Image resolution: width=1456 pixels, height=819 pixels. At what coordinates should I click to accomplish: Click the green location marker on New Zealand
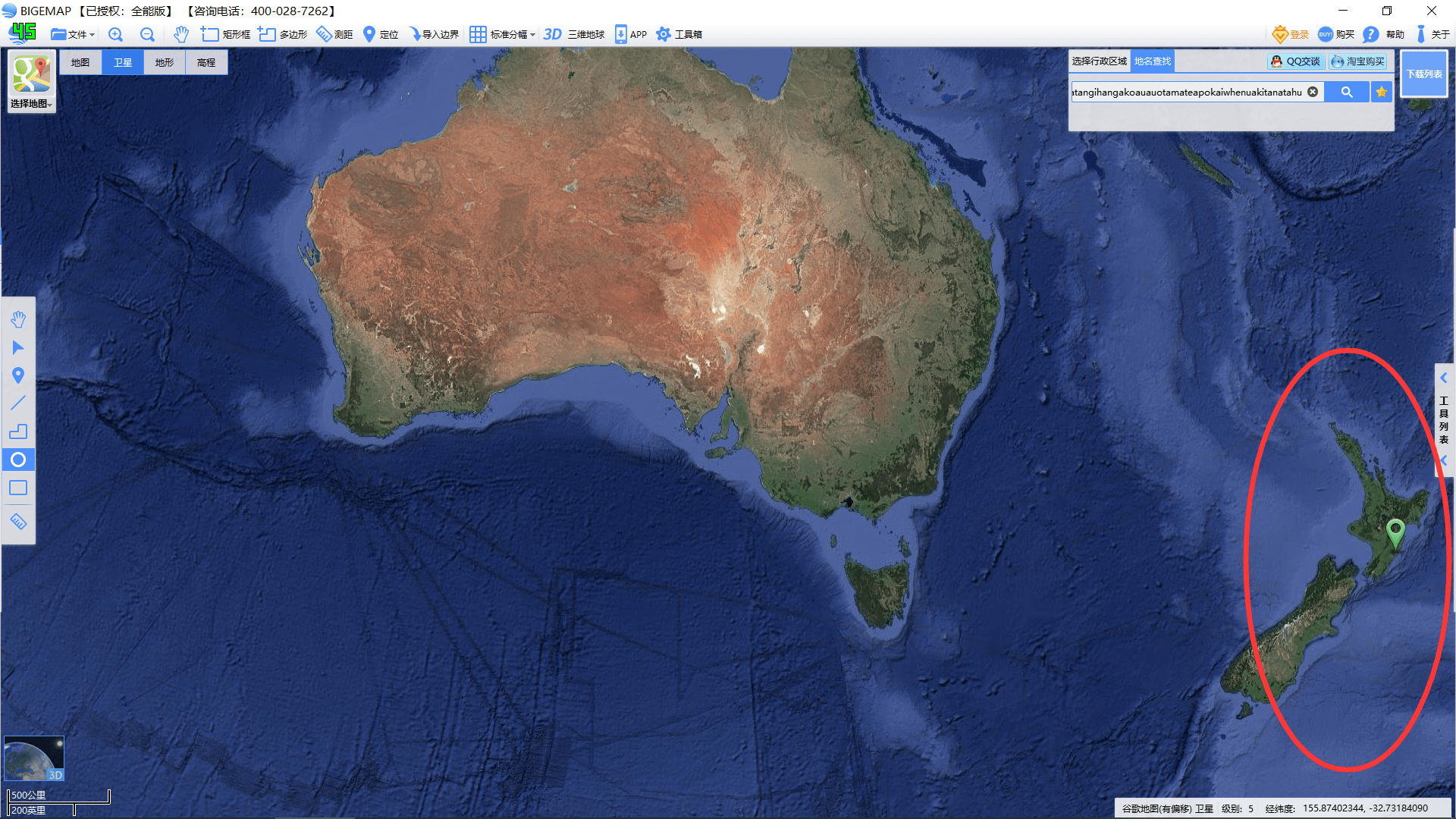point(1395,532)
